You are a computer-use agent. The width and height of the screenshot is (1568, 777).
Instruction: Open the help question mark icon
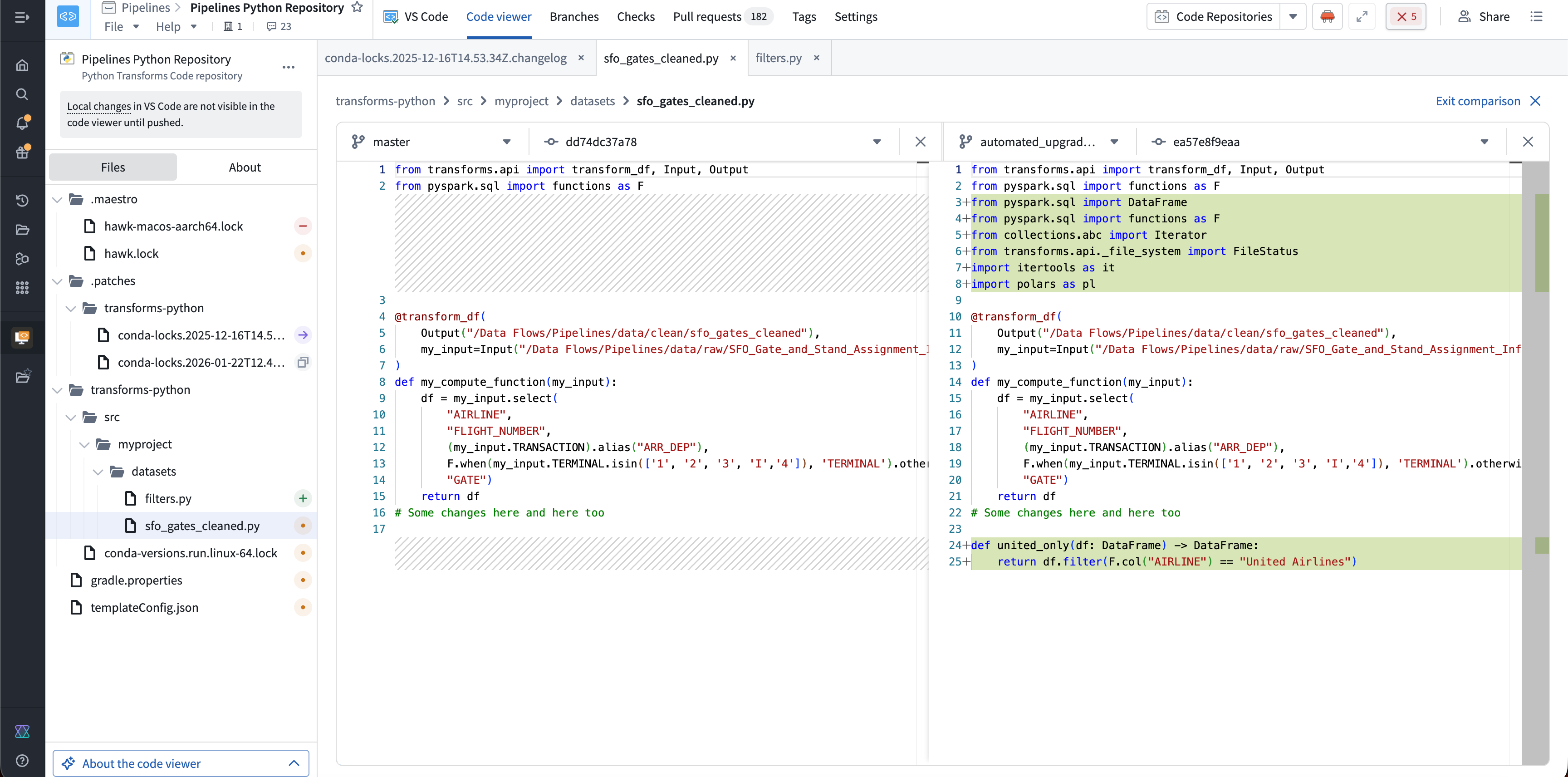(x=22, y=760)
